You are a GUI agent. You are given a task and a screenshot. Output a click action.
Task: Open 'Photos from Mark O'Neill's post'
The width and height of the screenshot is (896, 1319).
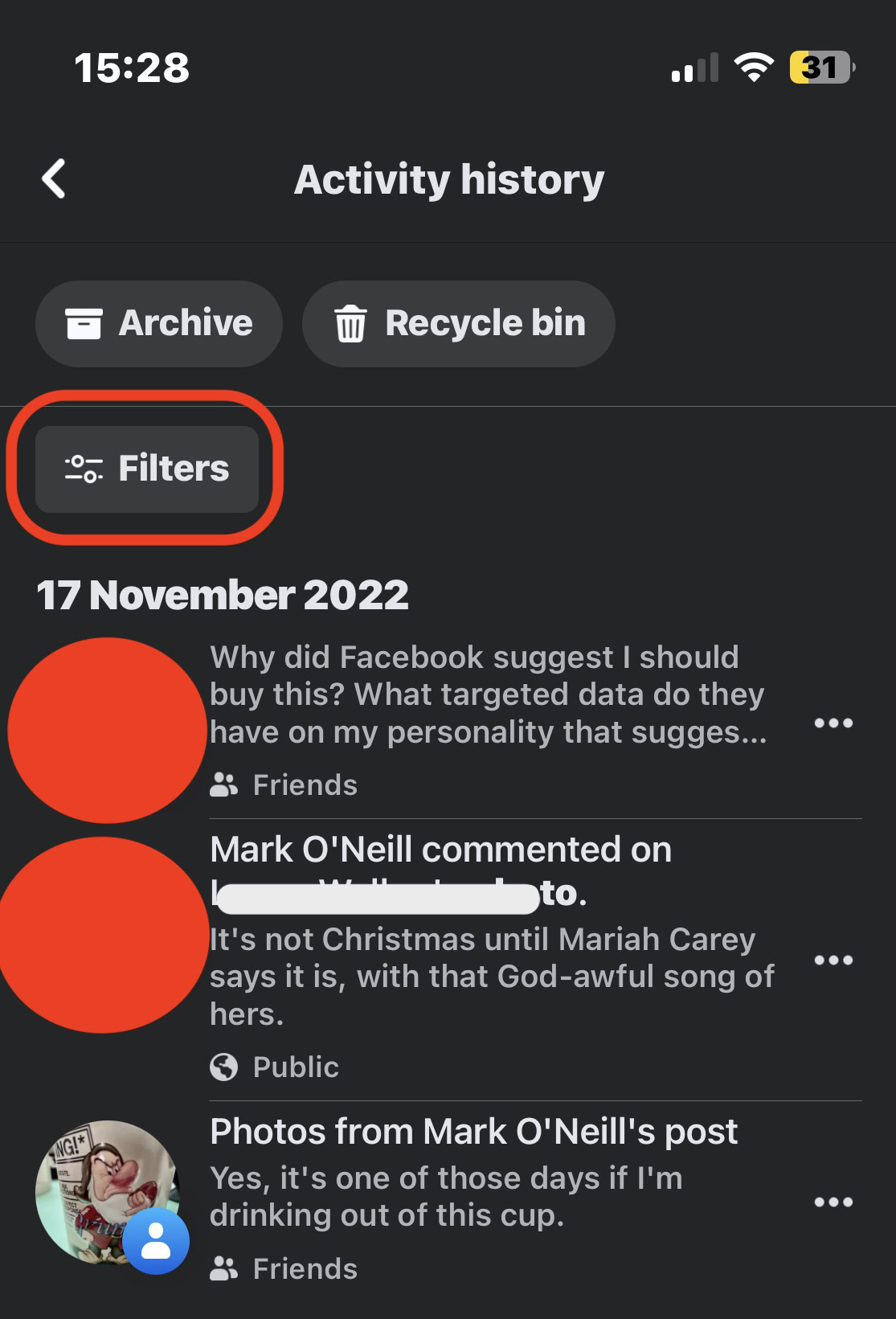coord(473,1132)
